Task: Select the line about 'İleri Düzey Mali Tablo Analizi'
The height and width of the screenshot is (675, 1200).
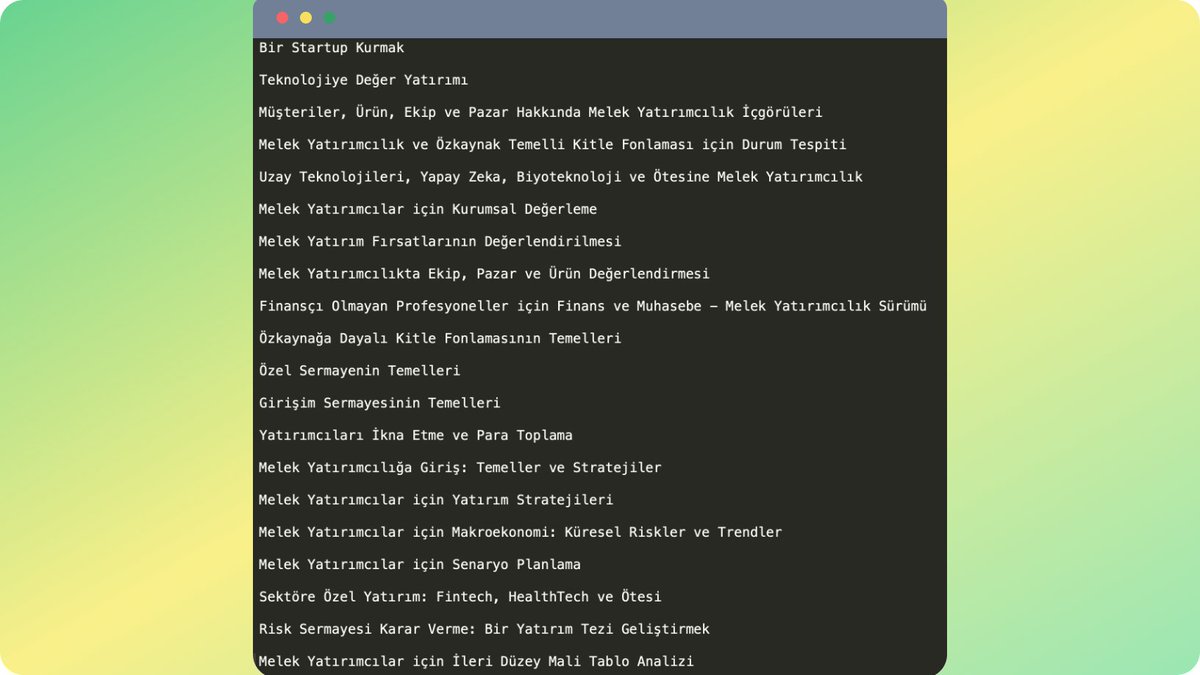Action: [x=476, y=661]
